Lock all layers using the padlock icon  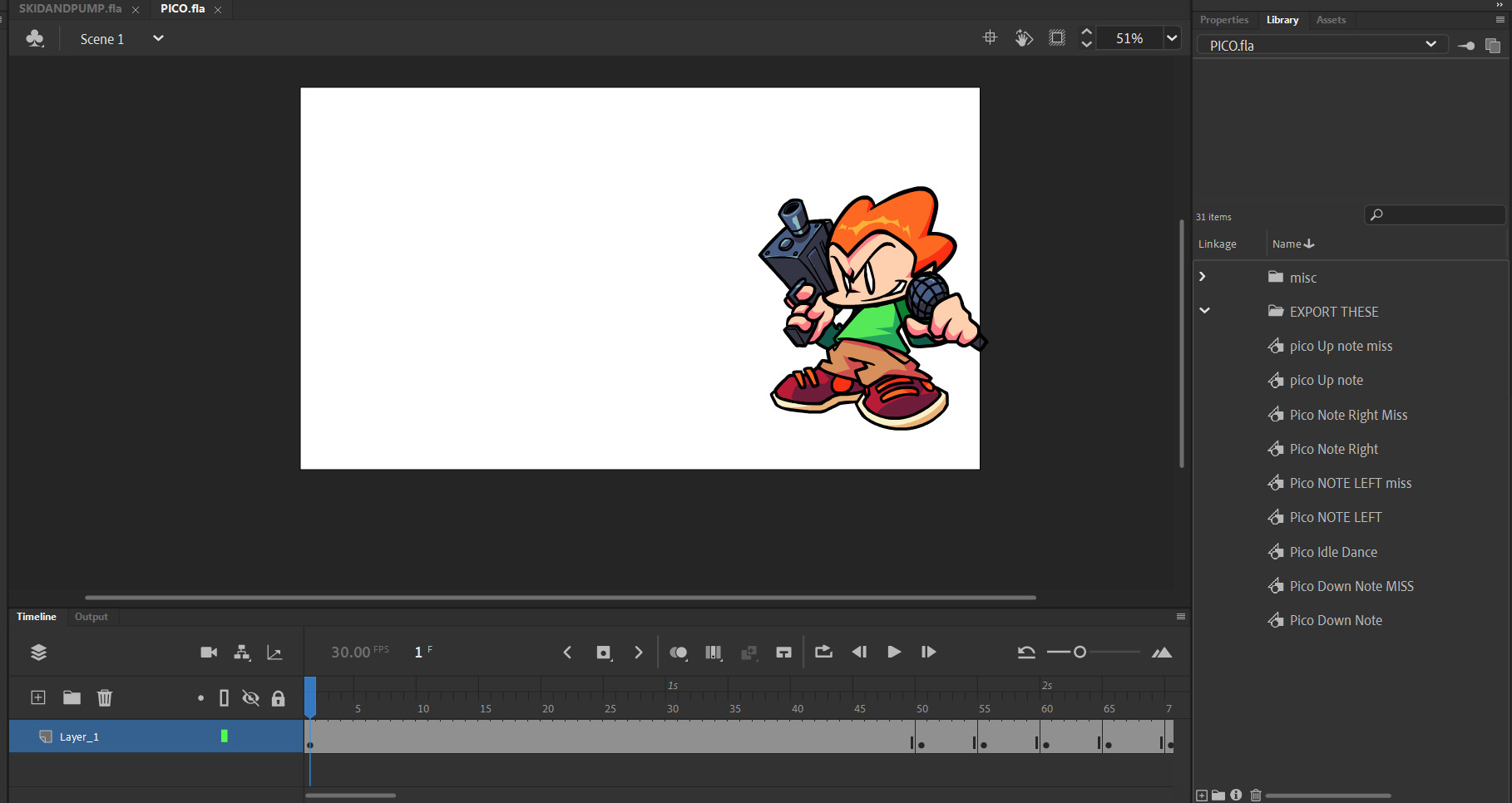pyautogui.click(x=279, y=697)
